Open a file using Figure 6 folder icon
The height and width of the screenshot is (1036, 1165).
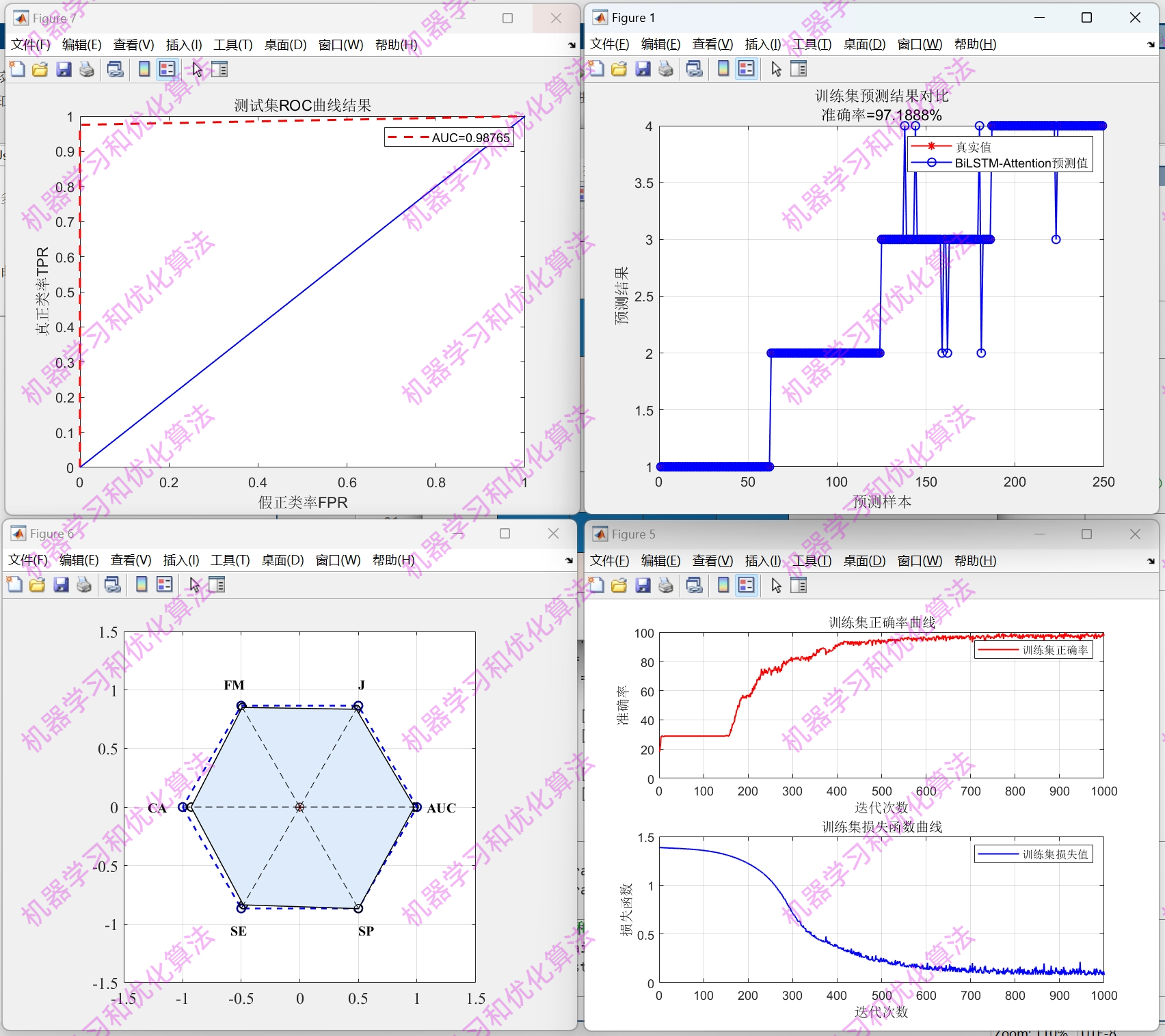(x=37, y=585)
